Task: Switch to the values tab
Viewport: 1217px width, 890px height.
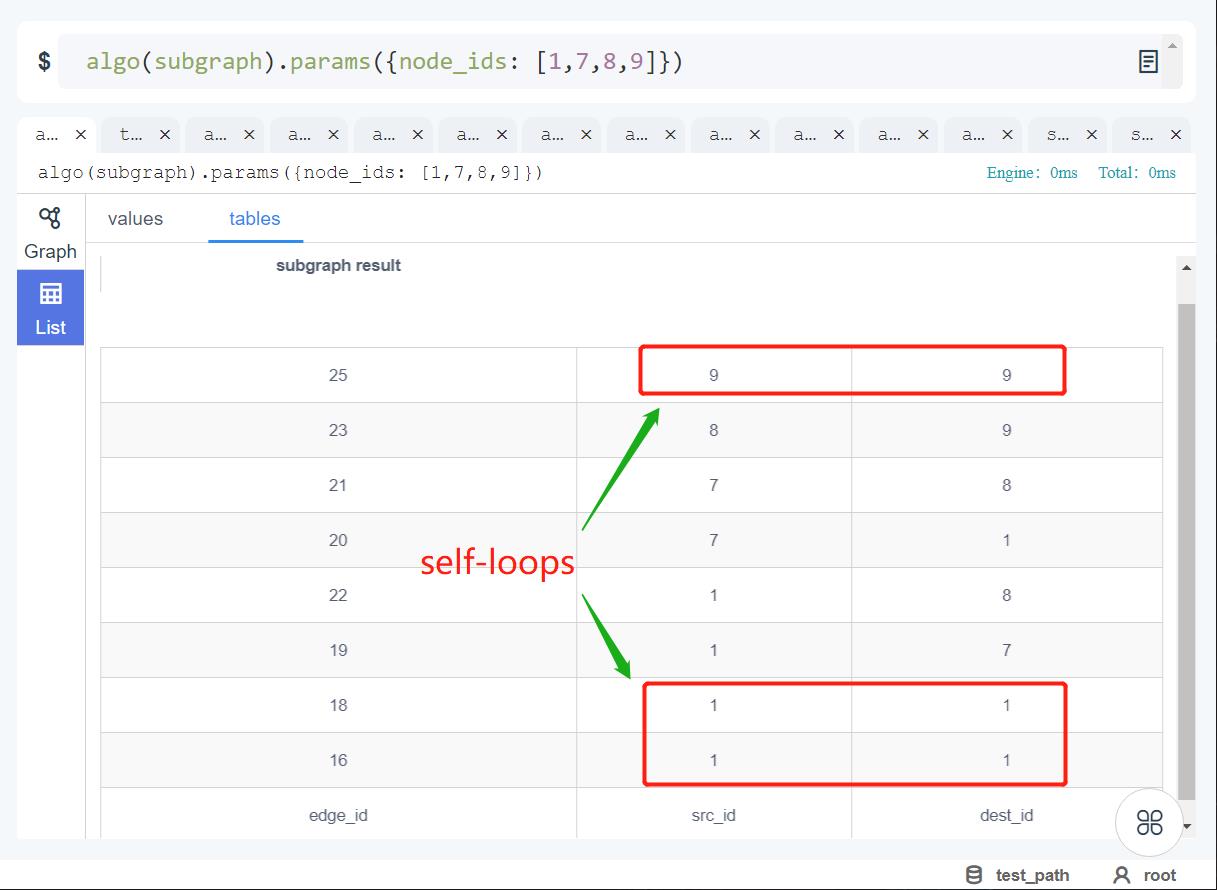Action: pos(135,219)
